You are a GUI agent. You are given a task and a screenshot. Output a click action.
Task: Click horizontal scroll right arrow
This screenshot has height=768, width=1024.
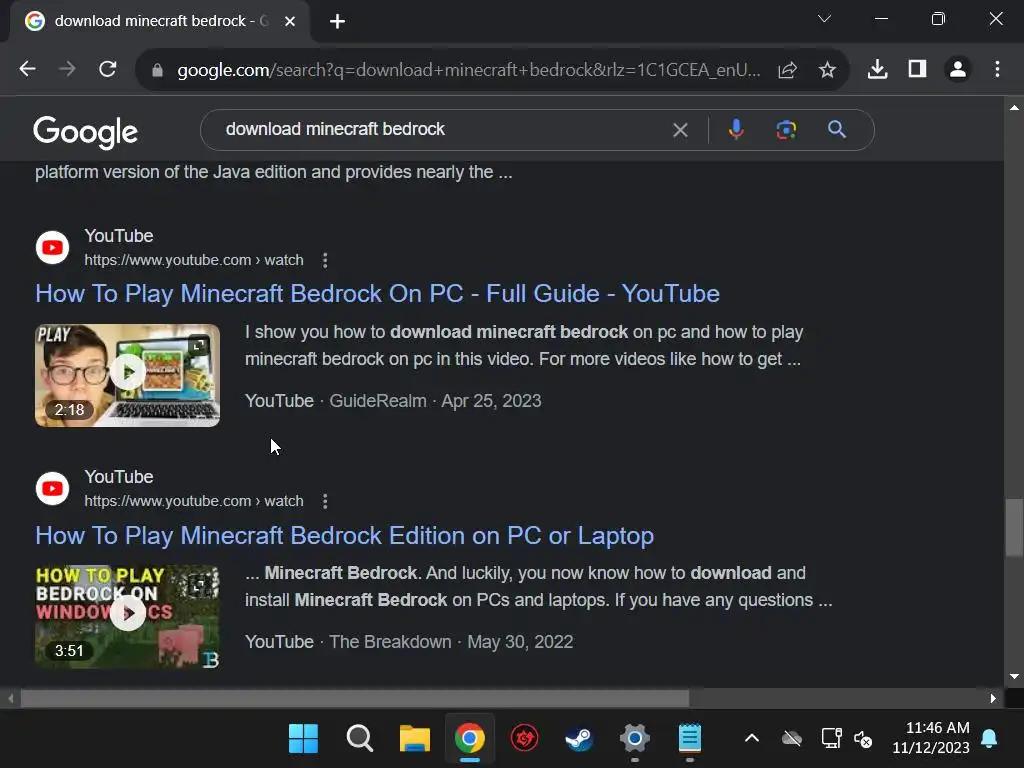tap(993, 698)
